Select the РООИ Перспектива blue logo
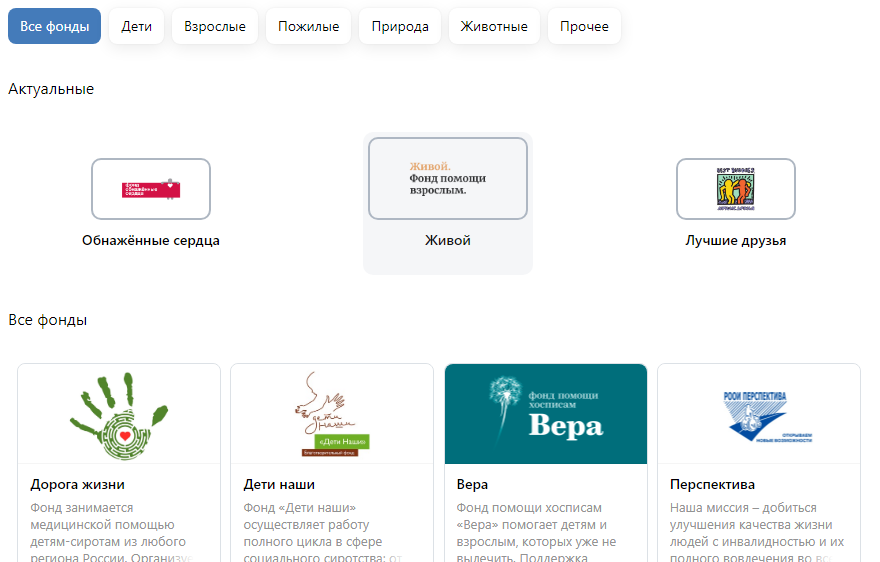Image resolution: width=880 pixels, height=562 pixels. [758, 414]
